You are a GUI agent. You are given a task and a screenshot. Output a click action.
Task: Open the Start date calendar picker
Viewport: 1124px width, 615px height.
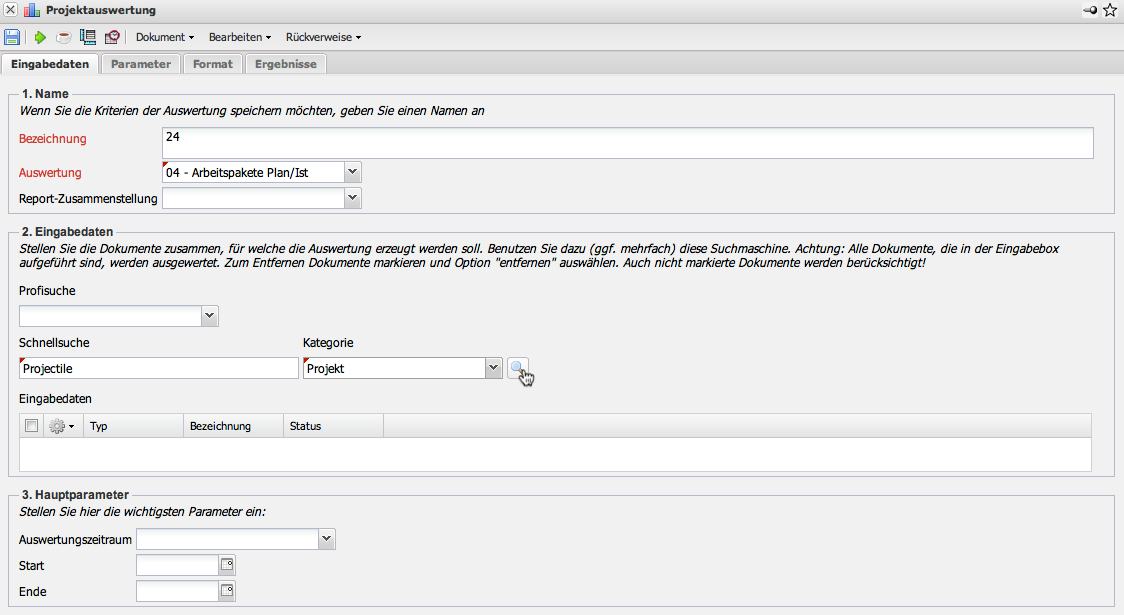click(x=227, y=565)
